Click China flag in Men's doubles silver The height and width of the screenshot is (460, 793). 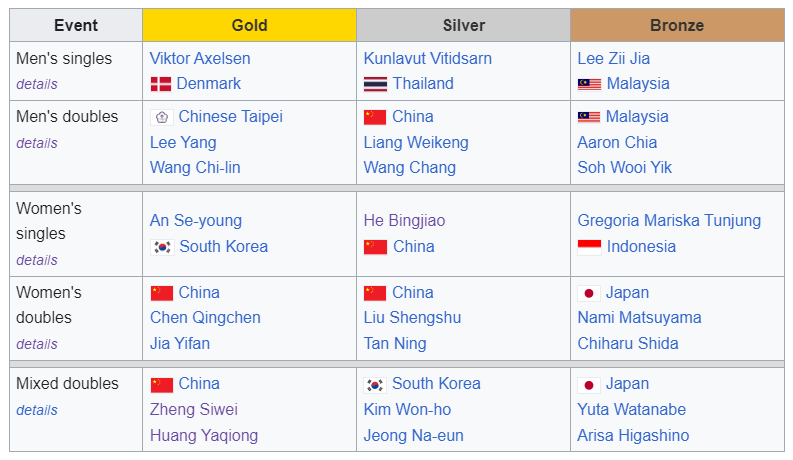point(375,117)
